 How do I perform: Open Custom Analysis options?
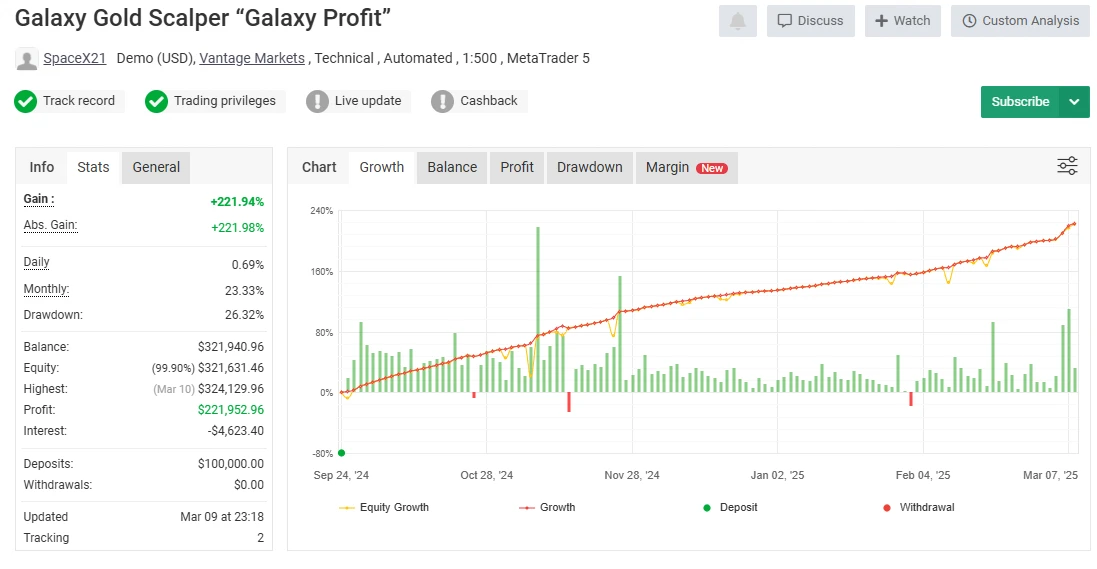(x=1020, y=21)
